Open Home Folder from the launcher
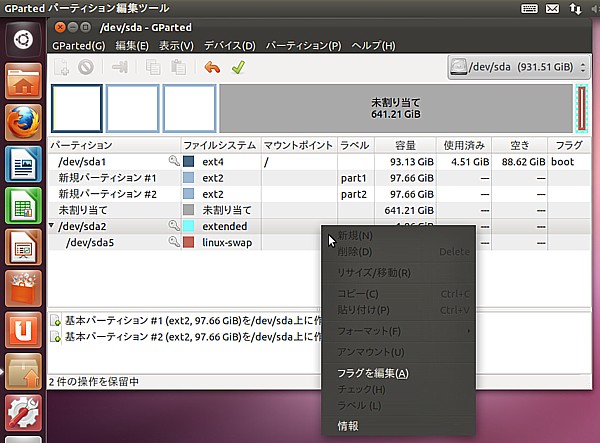The image size is (600, 443). click(23, 81)
